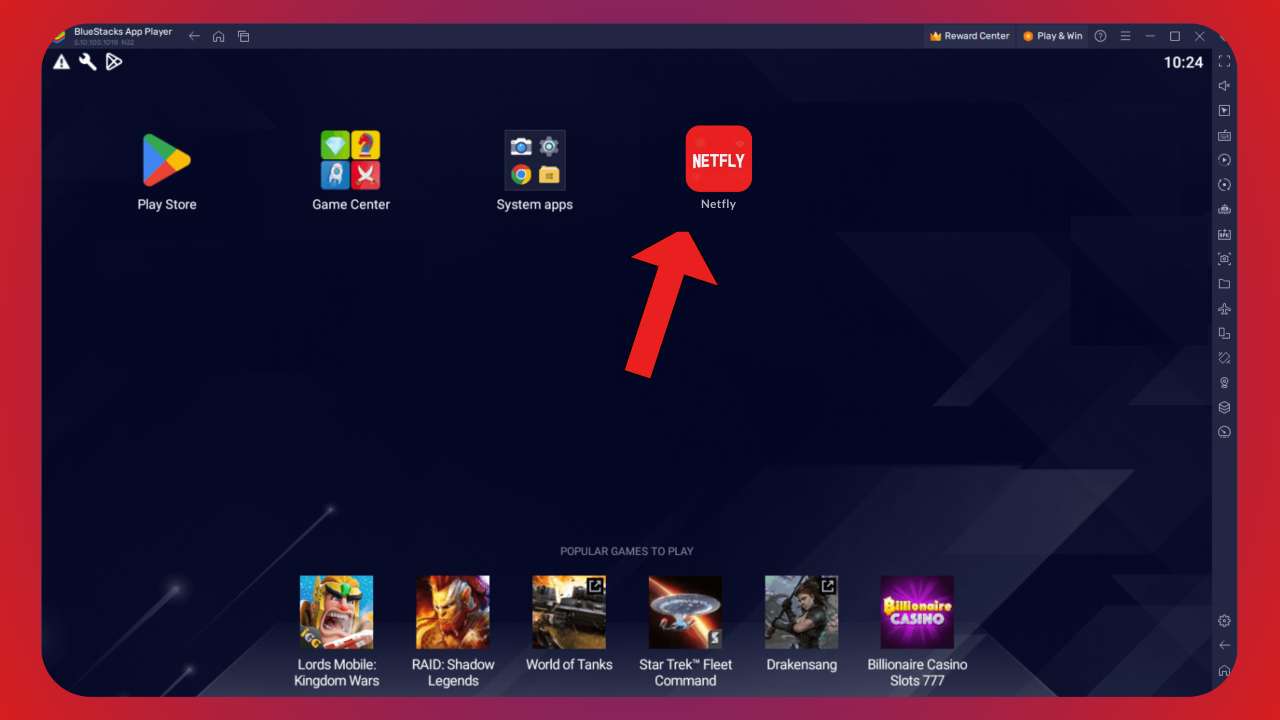Mute the emulator volume
Image resolution: width=1280 pixels, height=720 pixels.
pyautogui.click(x=1224, y=86)
